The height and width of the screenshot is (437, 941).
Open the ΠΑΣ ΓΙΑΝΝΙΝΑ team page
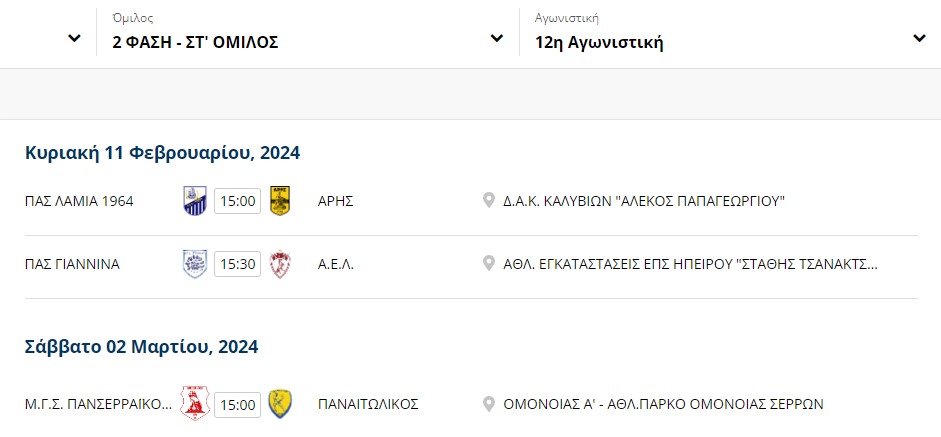coord(72,264)
